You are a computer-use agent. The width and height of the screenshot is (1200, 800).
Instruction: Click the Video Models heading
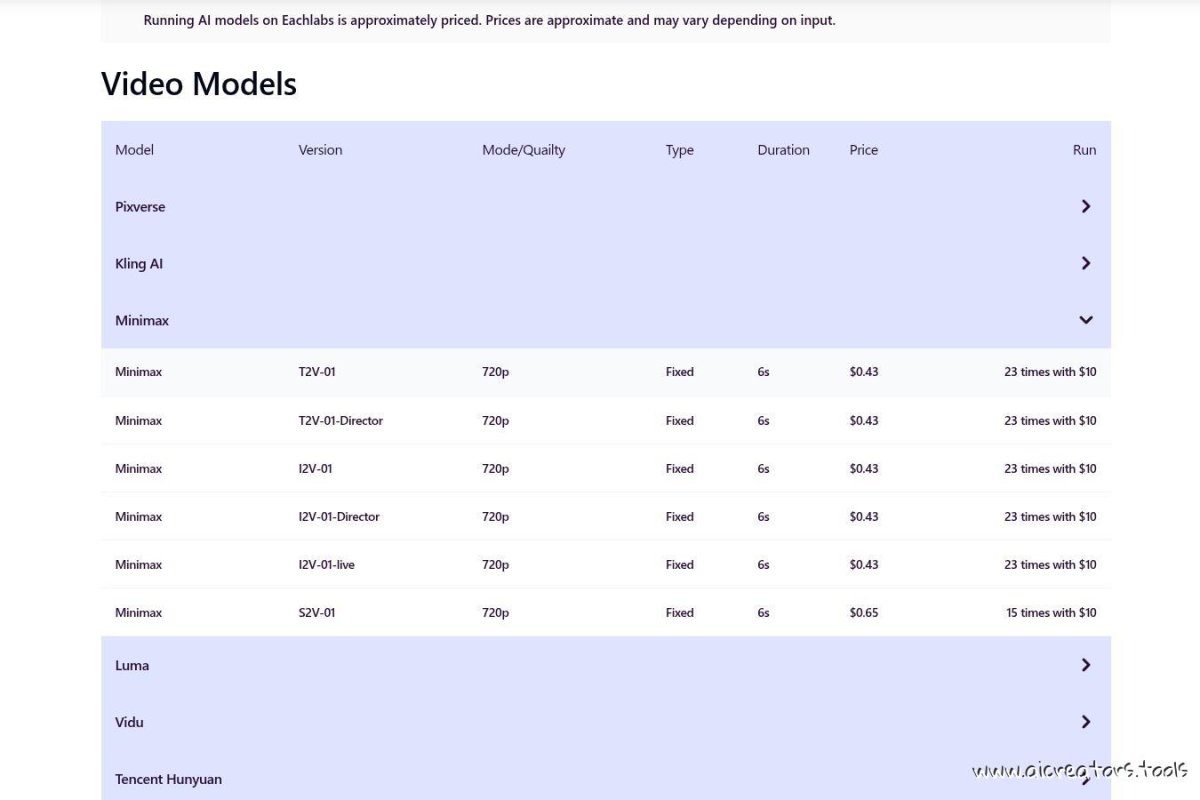coord(197,84)
